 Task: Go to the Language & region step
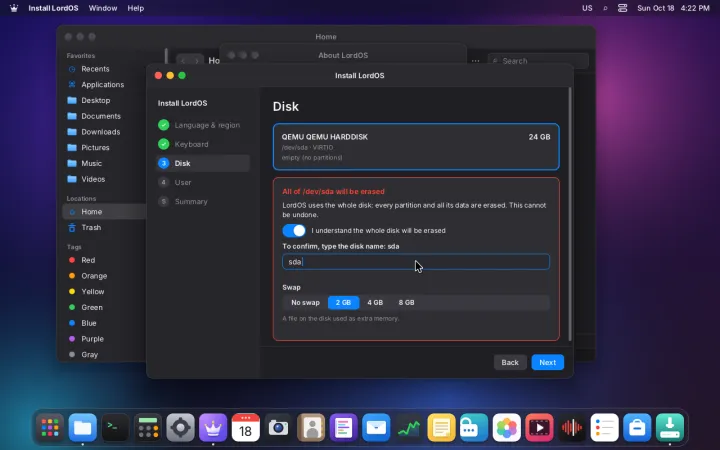pyautogui.click(x=202, y=125)
